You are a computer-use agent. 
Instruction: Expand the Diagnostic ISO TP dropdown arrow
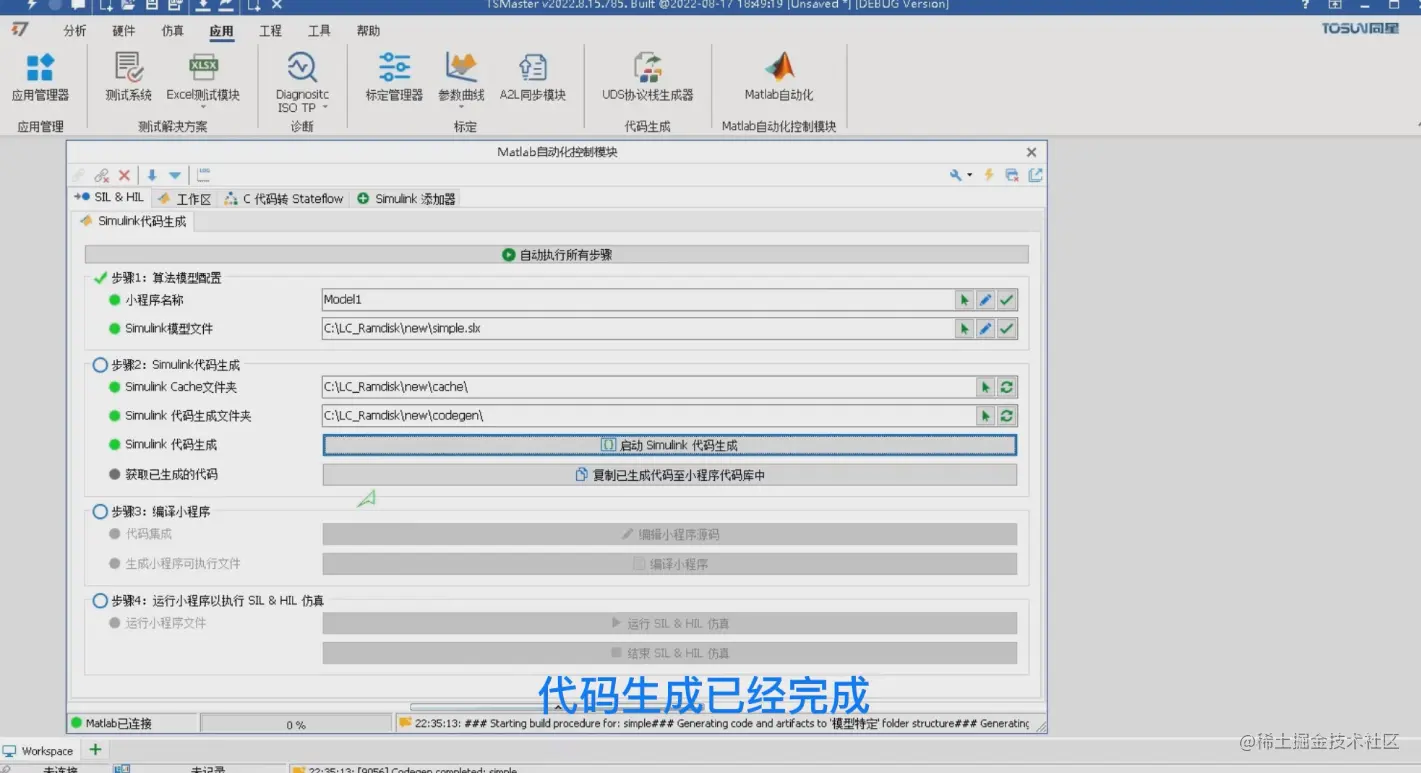tap(325, 108)
